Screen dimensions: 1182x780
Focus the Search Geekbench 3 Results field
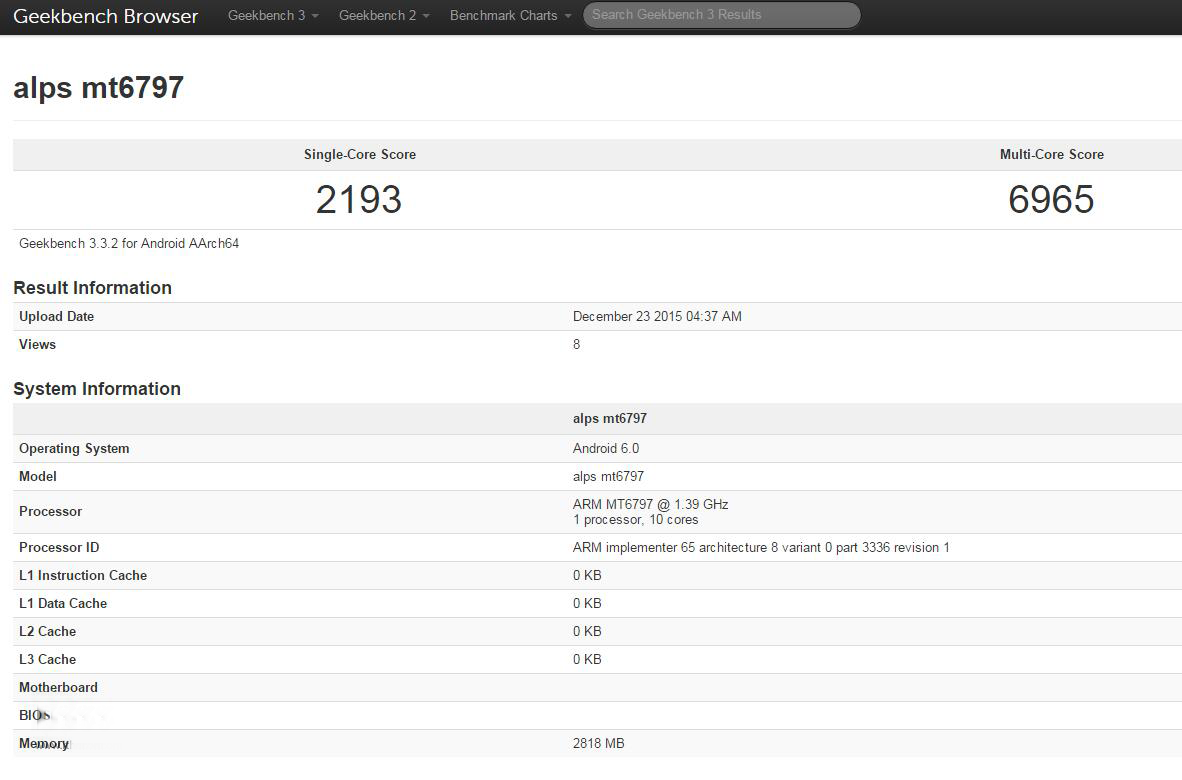720,15
